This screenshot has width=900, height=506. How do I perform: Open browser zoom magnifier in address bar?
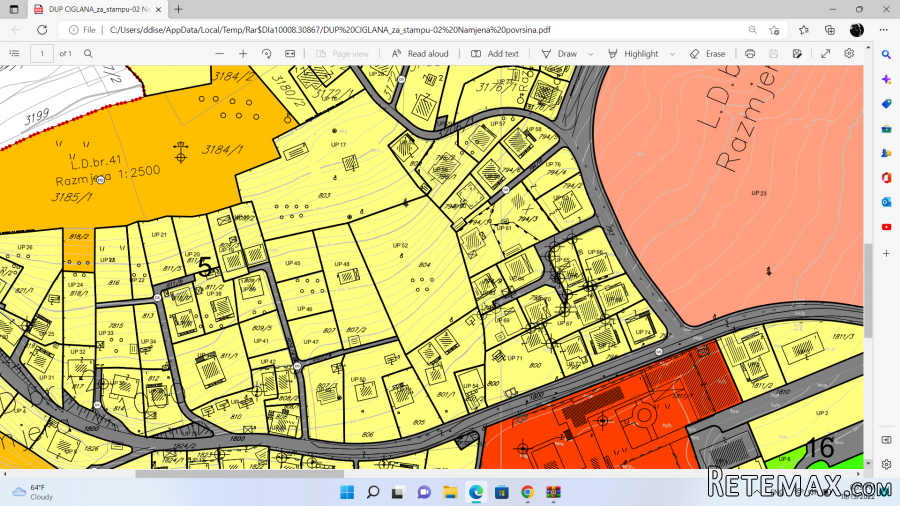pyautogui.click(x=752, y=30)
